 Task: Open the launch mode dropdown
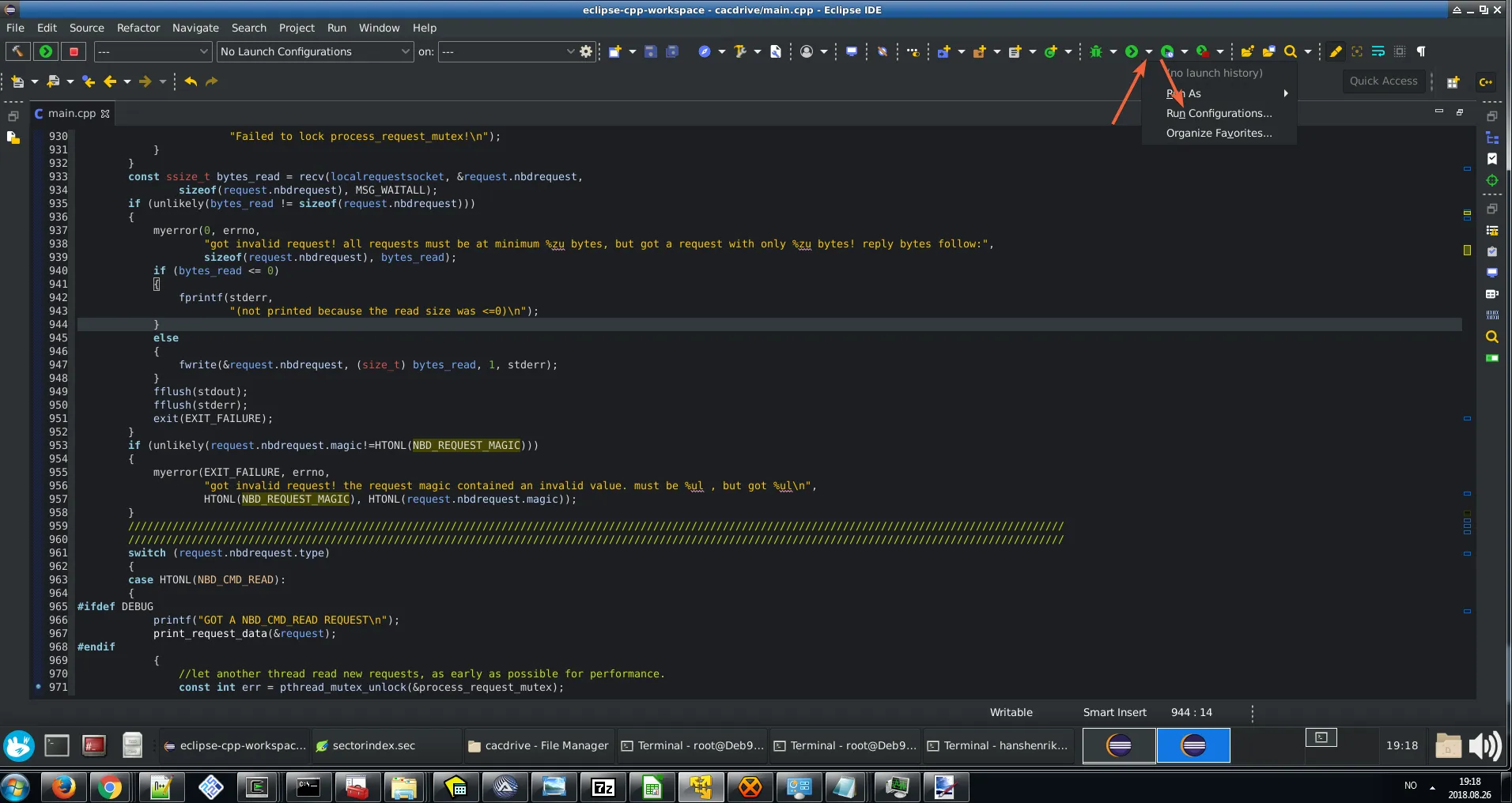153,51
